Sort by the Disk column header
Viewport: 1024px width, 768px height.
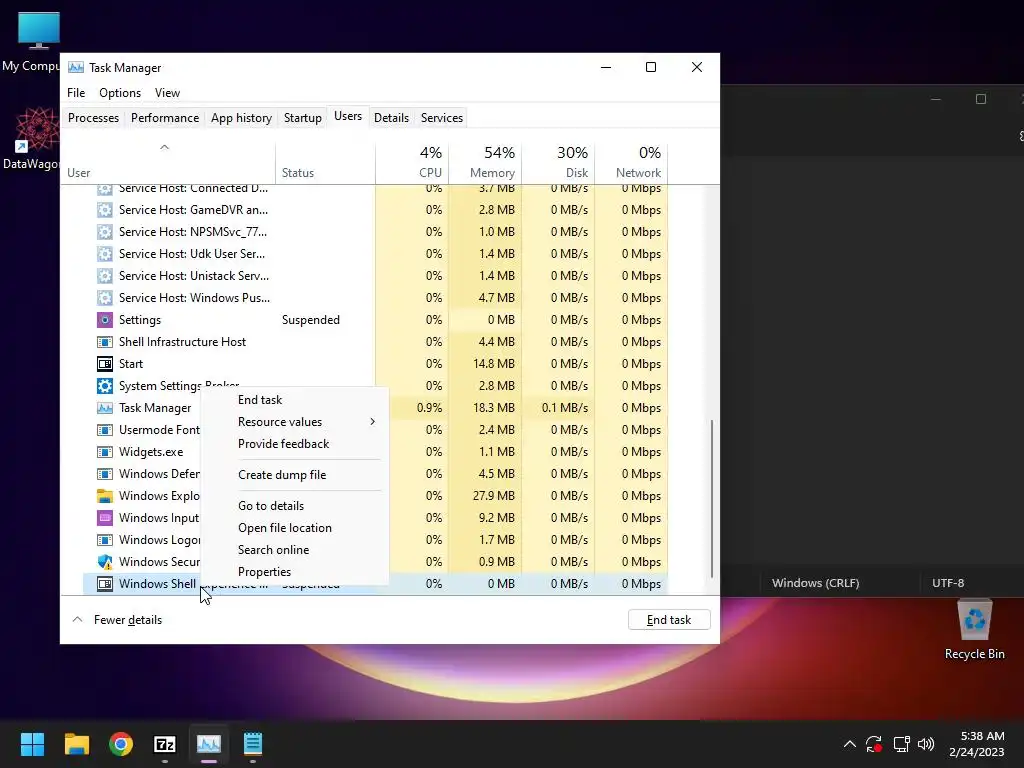[558, 162]
